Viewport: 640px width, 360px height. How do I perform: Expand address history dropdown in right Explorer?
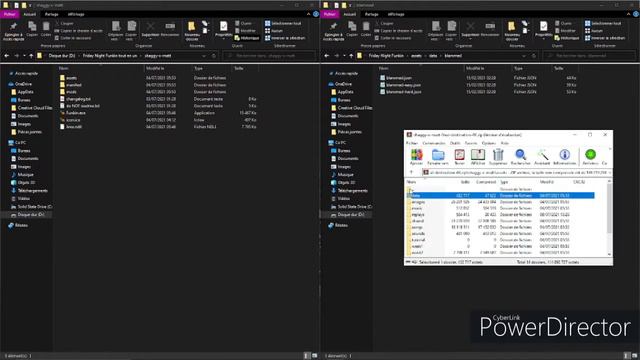pos(524,56)
